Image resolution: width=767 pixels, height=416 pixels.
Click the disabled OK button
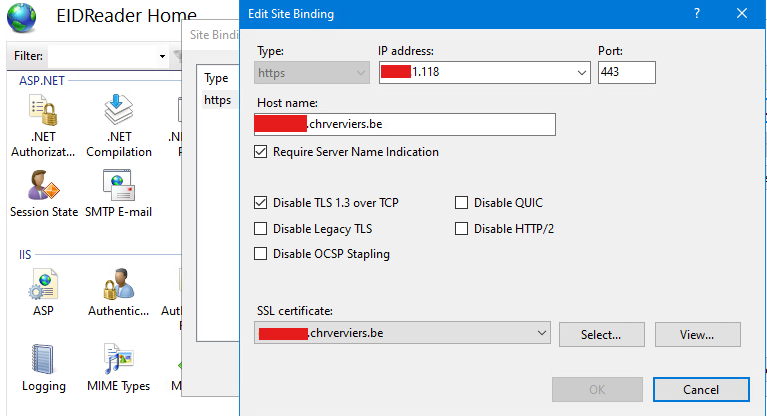point(597,390)
